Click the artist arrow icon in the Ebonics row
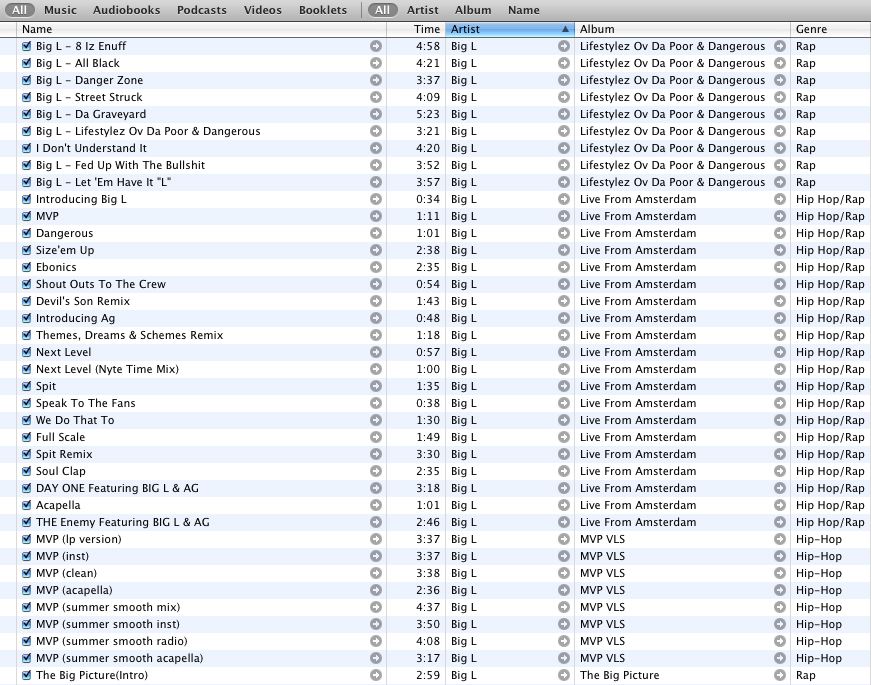The height and width of the screenshot is (685, 871). pyautogui.click(x=564, y=267)
